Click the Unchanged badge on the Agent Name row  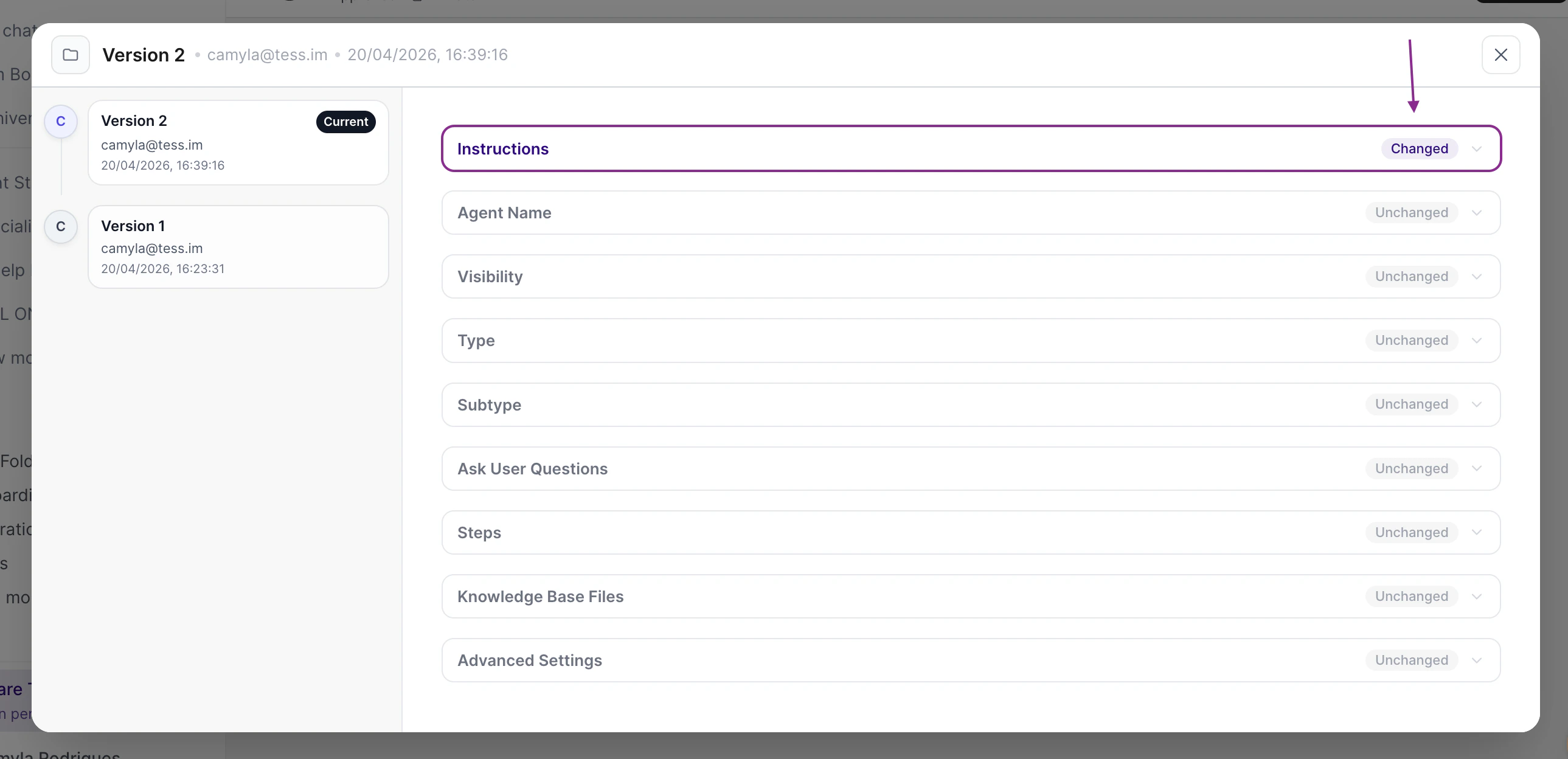1411,213
